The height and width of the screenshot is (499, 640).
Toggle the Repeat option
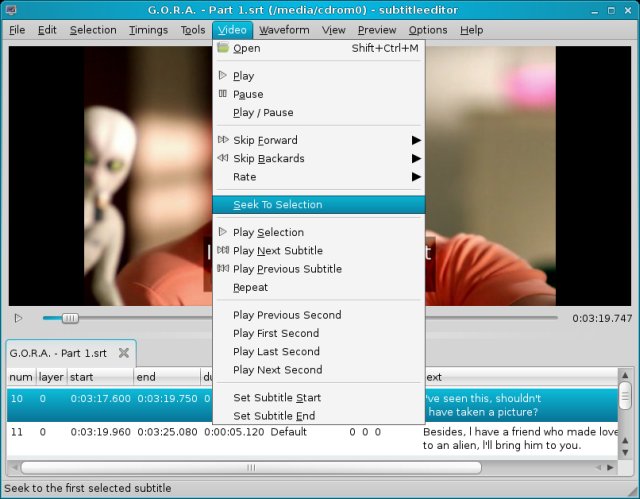click(250, 287)
